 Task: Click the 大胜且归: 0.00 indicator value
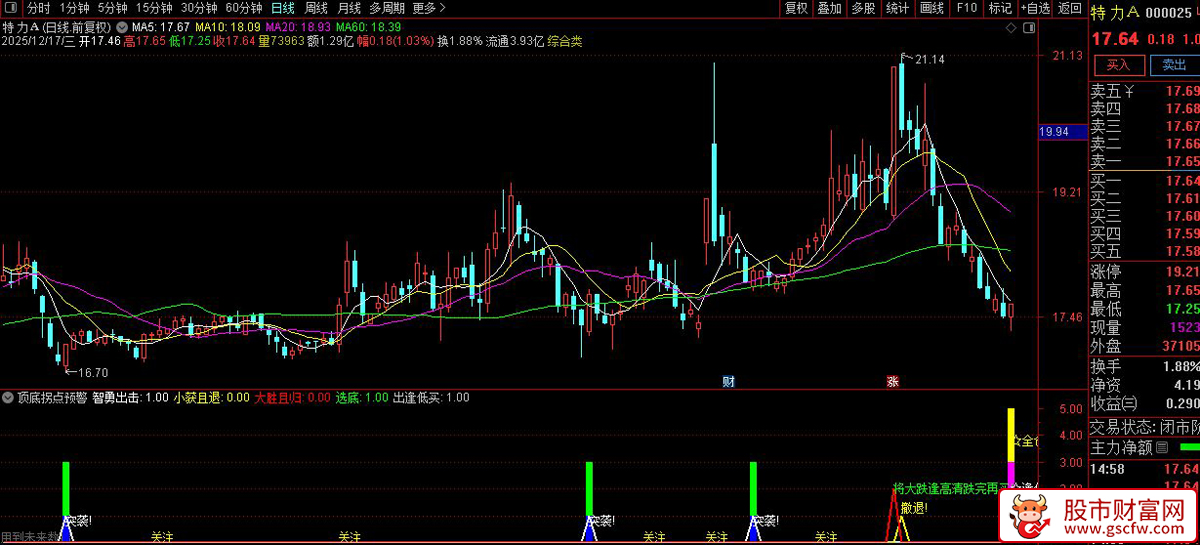click(x=293, y=397)
